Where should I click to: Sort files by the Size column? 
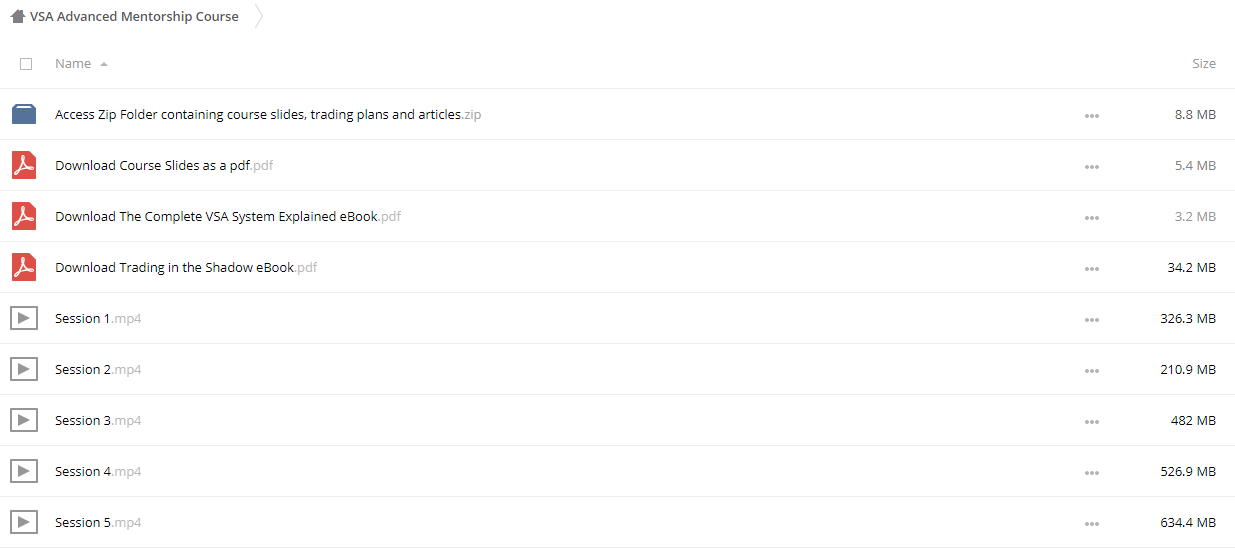click(x=1204, y=63)
